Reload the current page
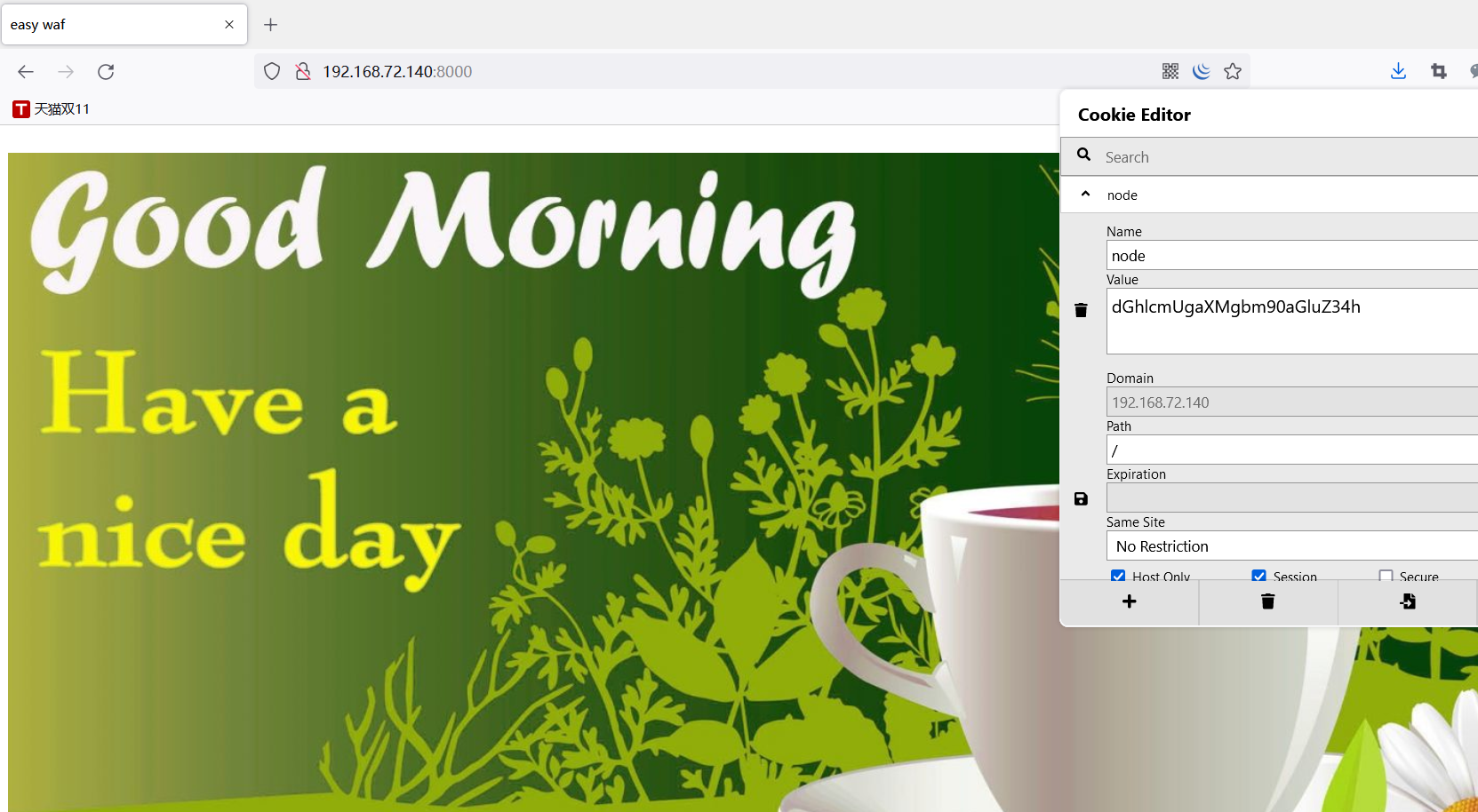This screenshot has width=1478, height=812. pyautogui.click(x=106, y=72)
